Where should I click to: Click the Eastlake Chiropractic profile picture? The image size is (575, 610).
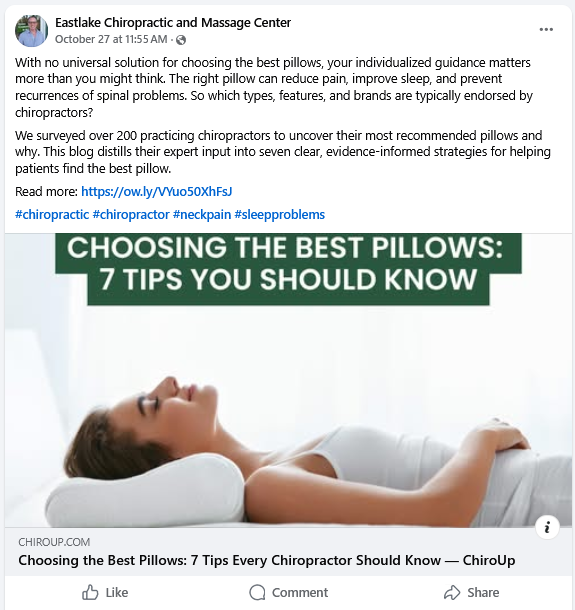click(x=31, y=31)
